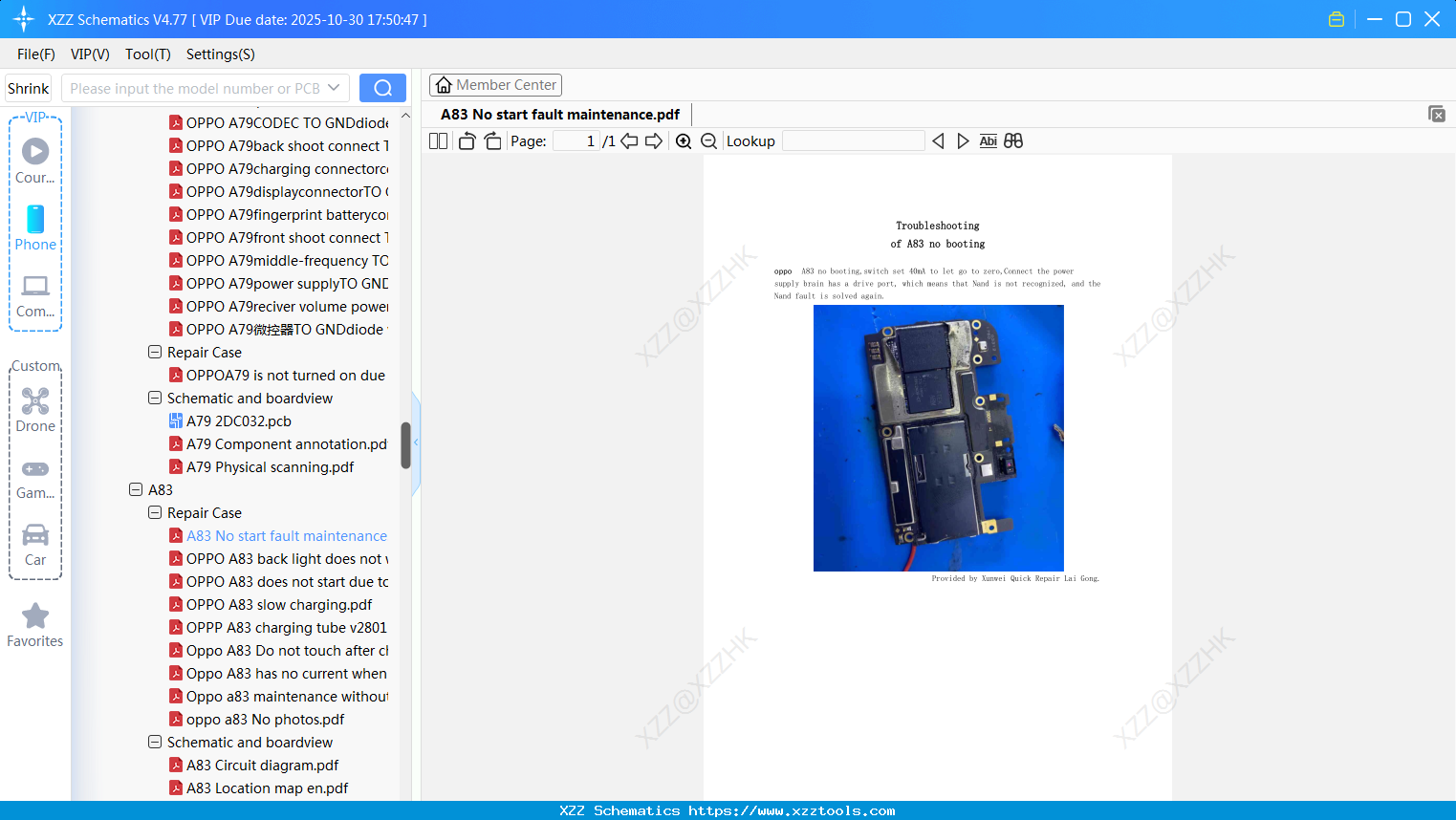Toggle the Abi match-case icon
Screen dimensions: 1456x820
[989, 141]
